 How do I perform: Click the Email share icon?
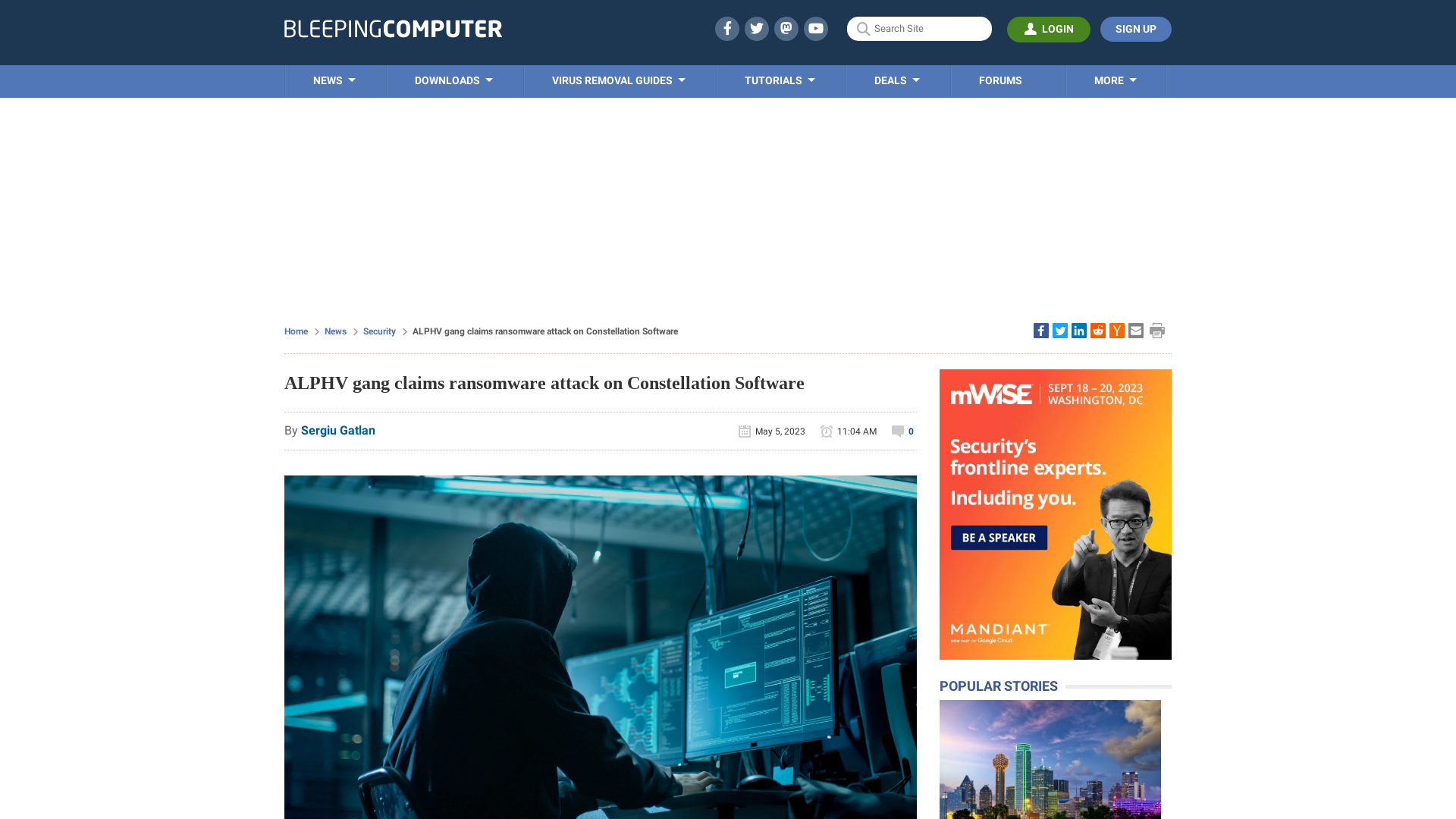(1135, 330)
